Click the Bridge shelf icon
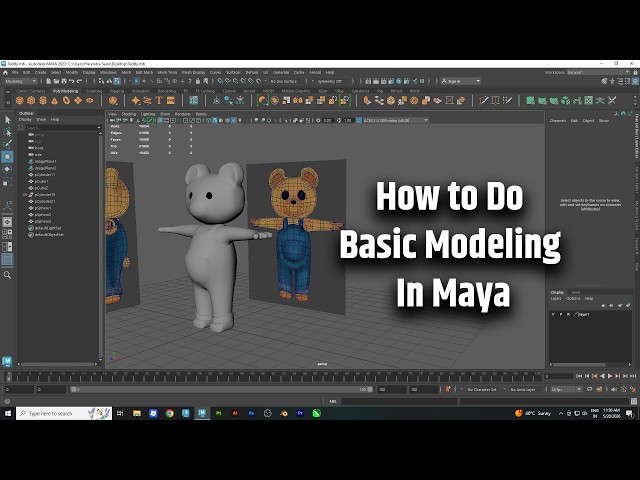The image size is (640, 480). tap(379, 100)
